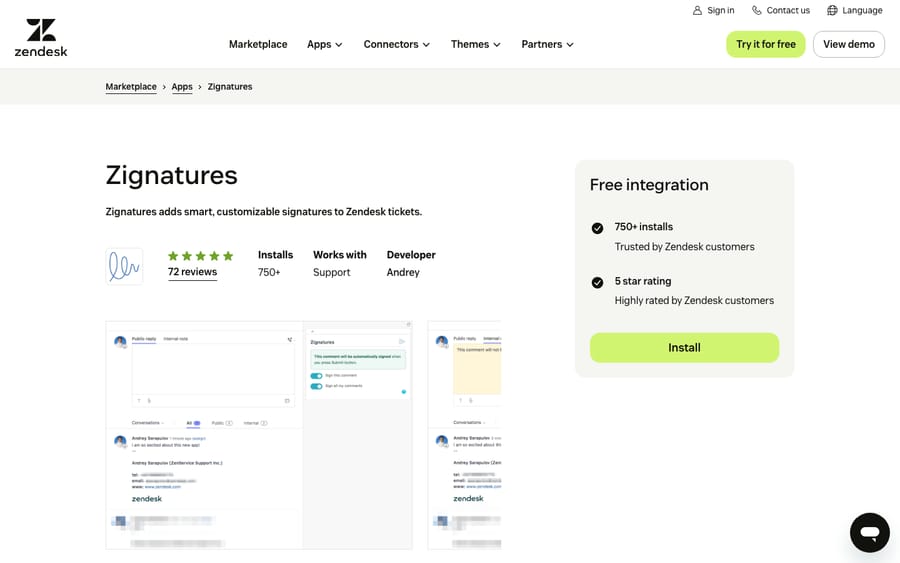Open the 72 reviews link
Screen dimensions: 900x563
coord(192,272)
